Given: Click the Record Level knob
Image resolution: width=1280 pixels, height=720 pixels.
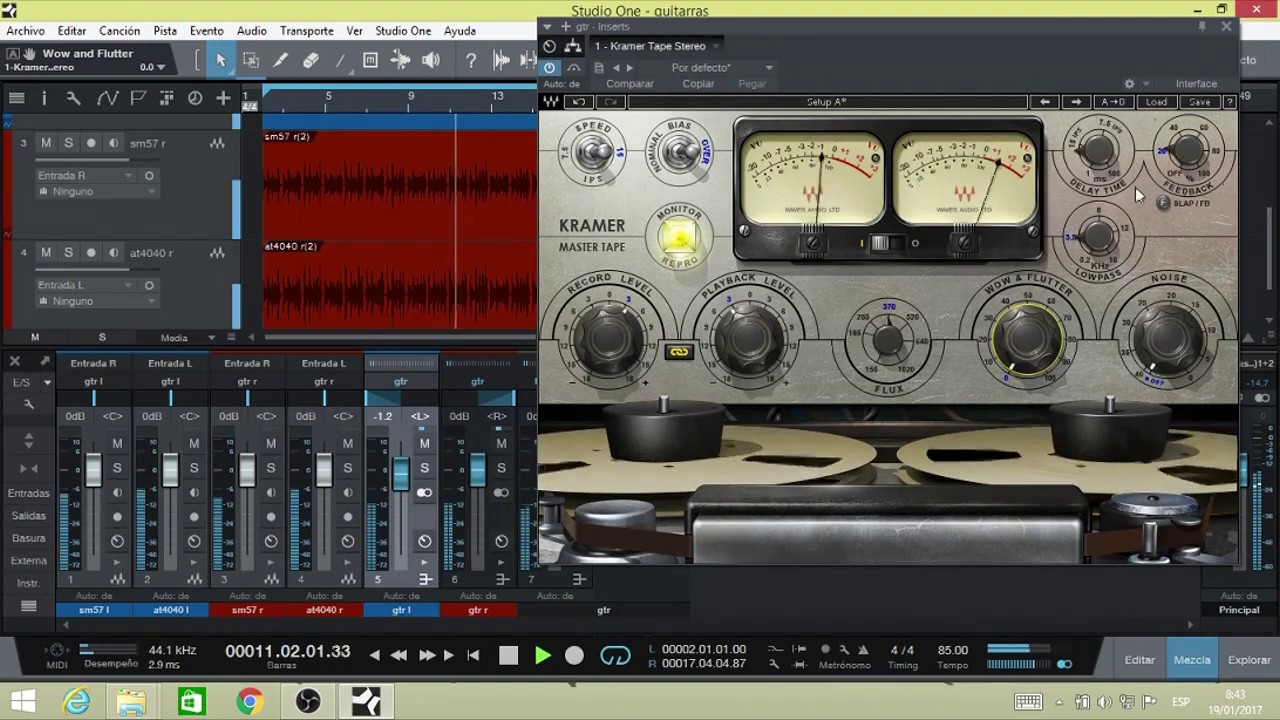Looking at the screenshot, I should pos(608,340).
